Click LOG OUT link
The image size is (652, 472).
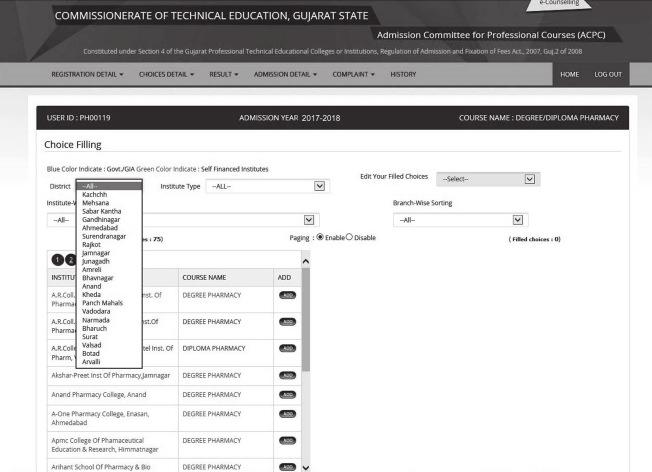608,74
